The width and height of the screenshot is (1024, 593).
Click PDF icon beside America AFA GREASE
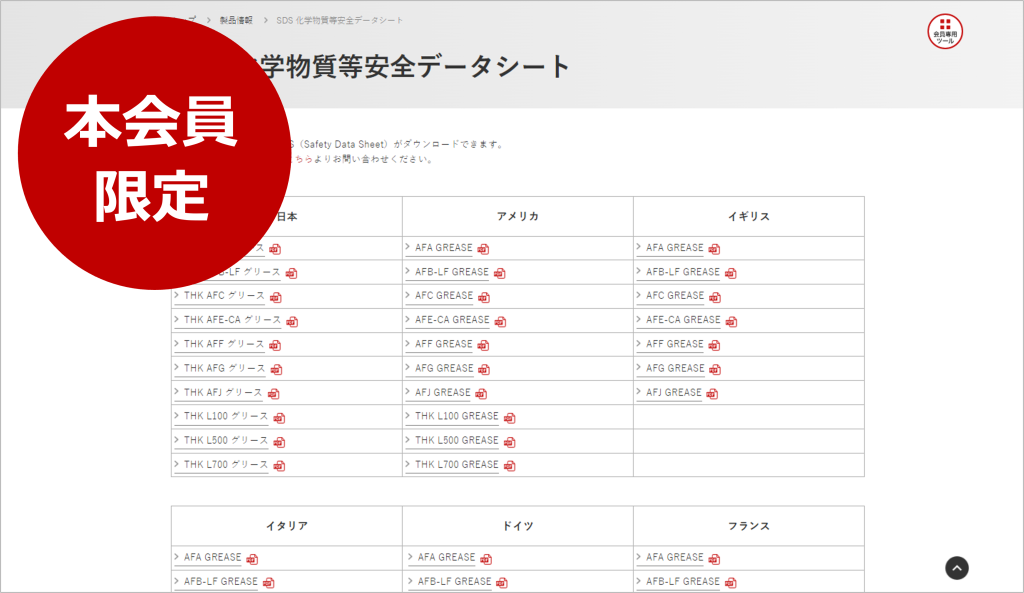(x=483, y=249)
